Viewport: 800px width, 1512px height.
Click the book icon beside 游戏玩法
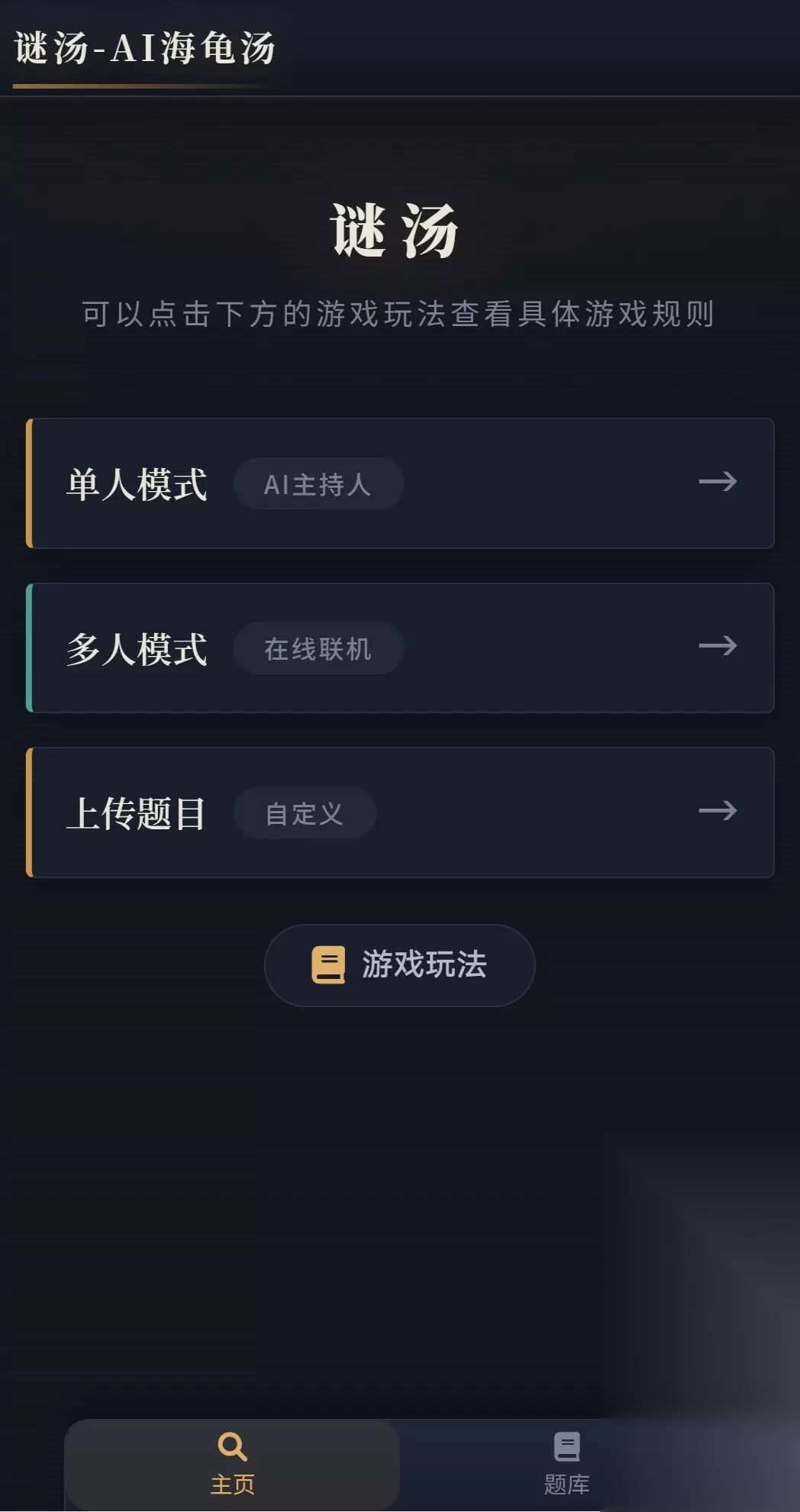coord(328,964)
